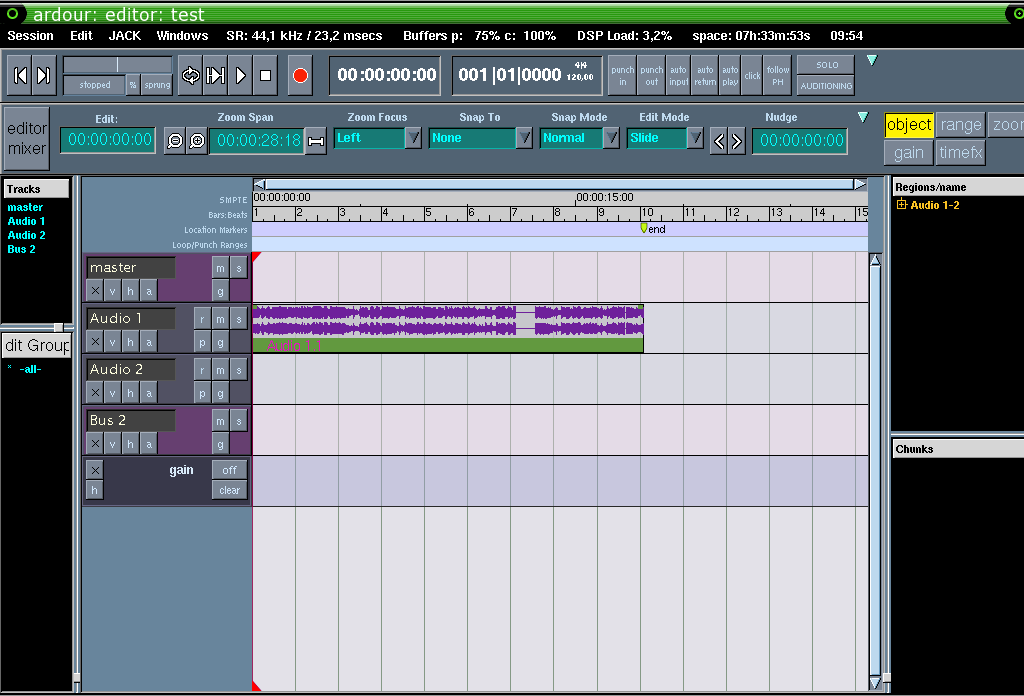Select the Audio 1.1 region
This screenshot has height=696, width=1024.
[448, 328]
